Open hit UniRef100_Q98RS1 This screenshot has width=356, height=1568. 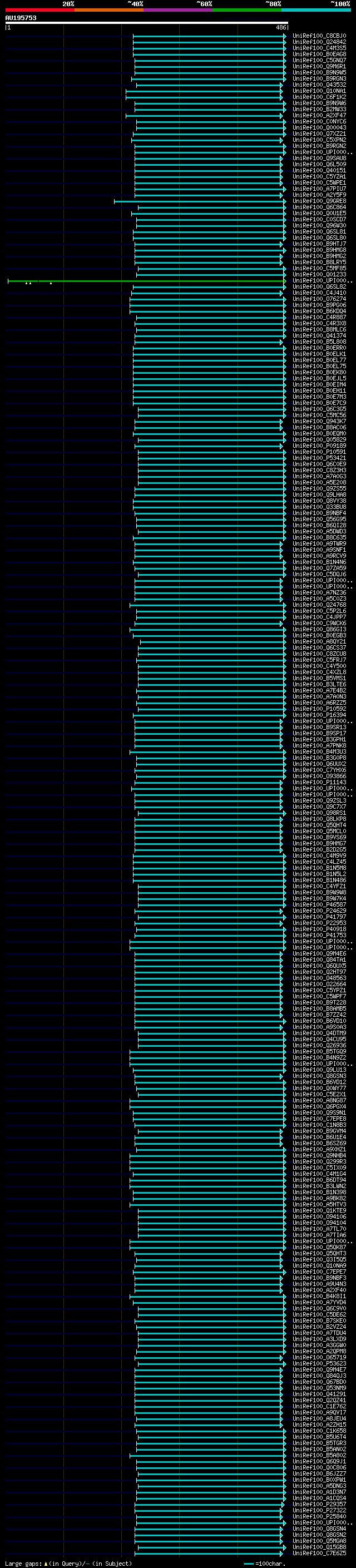(x=319, y=813)
